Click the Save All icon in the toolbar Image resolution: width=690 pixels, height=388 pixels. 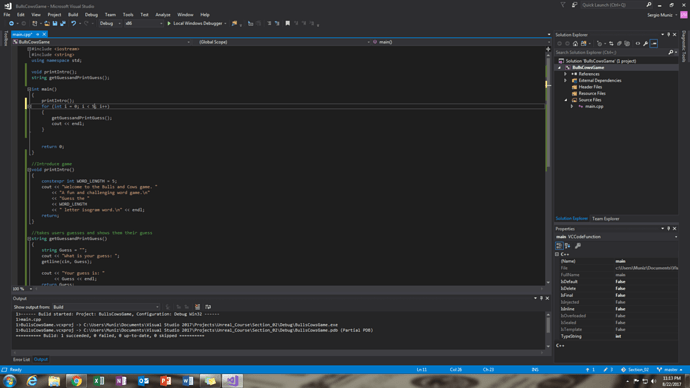pos(63,23)
